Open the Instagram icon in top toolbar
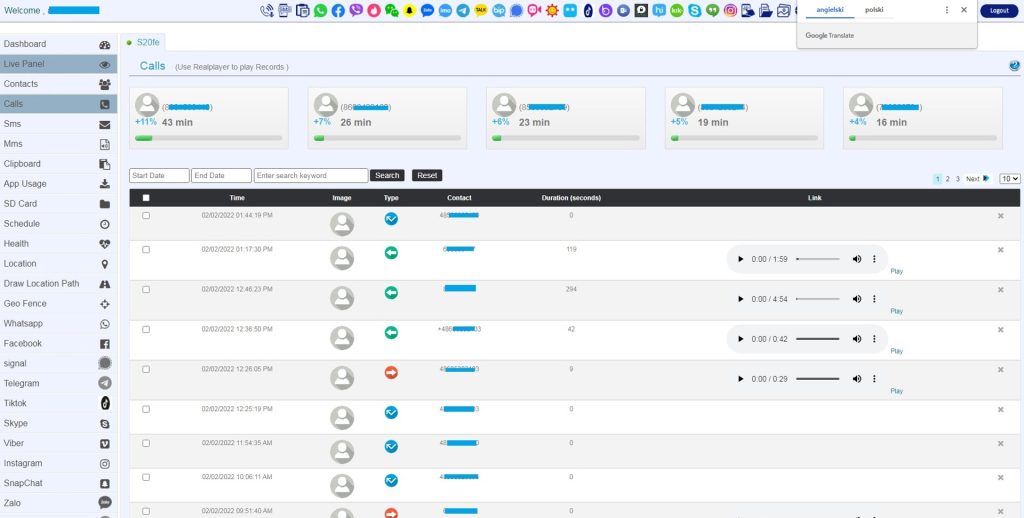 point(731,11)
